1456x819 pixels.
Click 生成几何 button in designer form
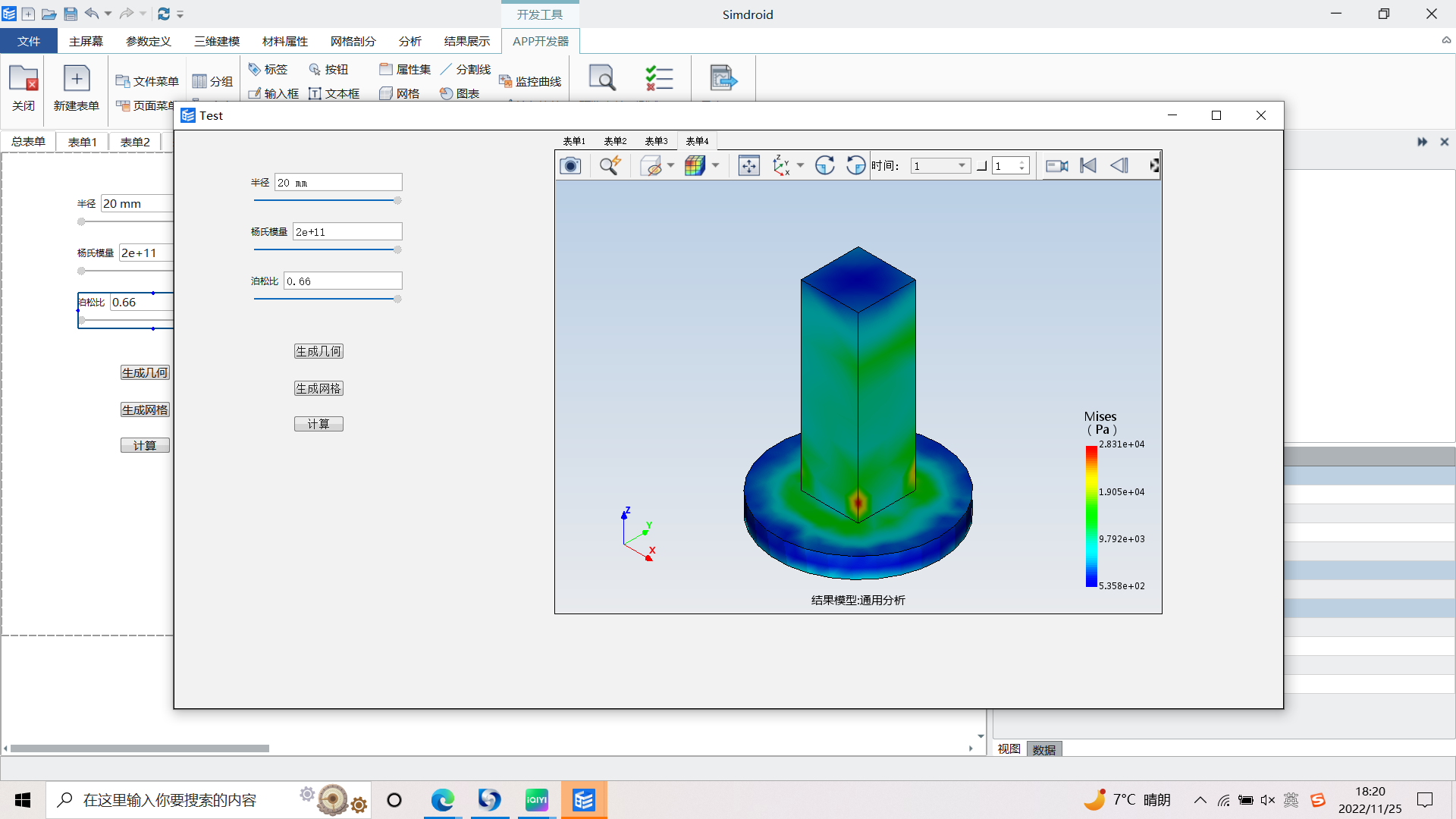pyautogui.click(x=145, y=372)
